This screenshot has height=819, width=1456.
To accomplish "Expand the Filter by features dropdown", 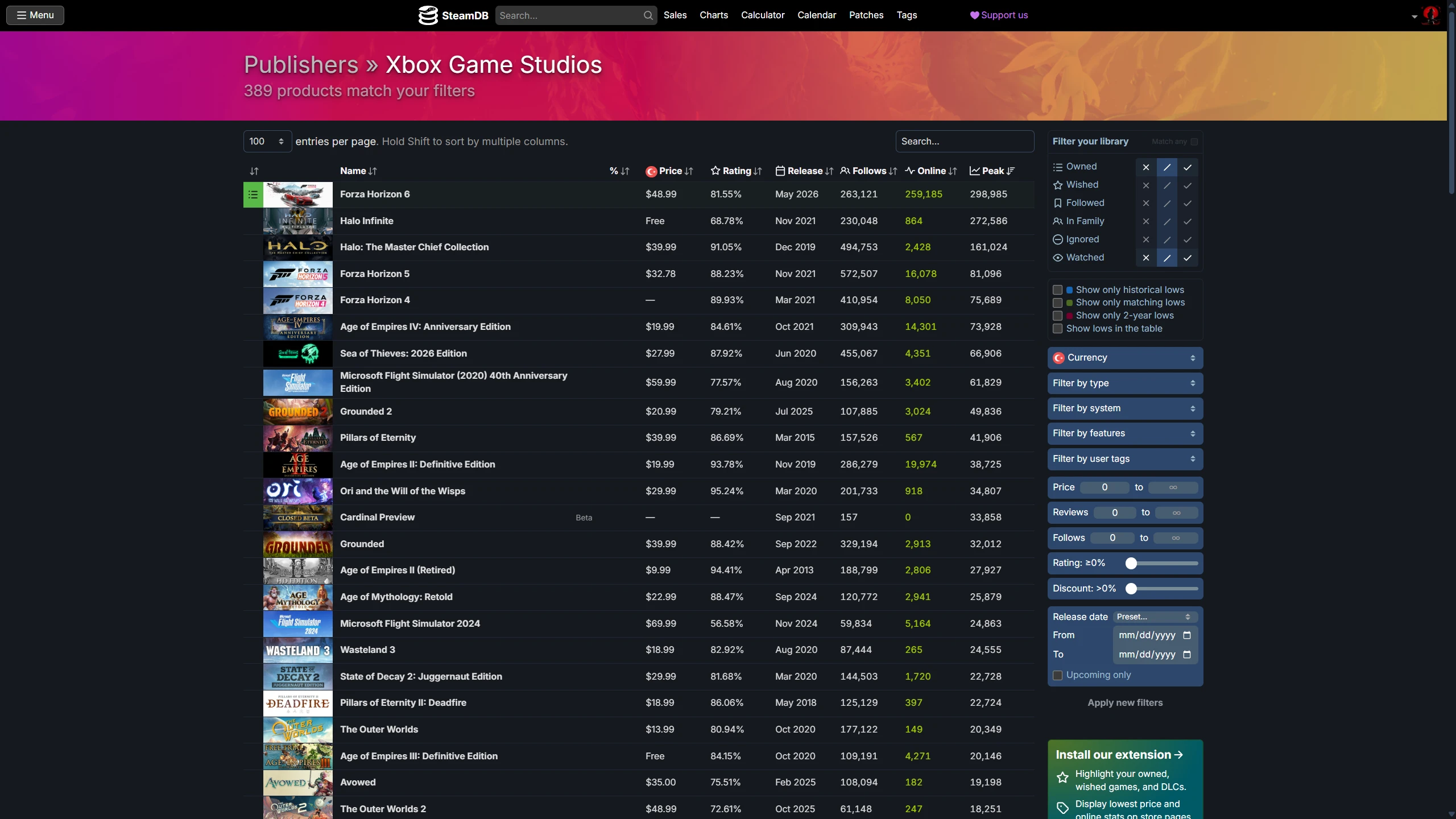I will 1125,433.
